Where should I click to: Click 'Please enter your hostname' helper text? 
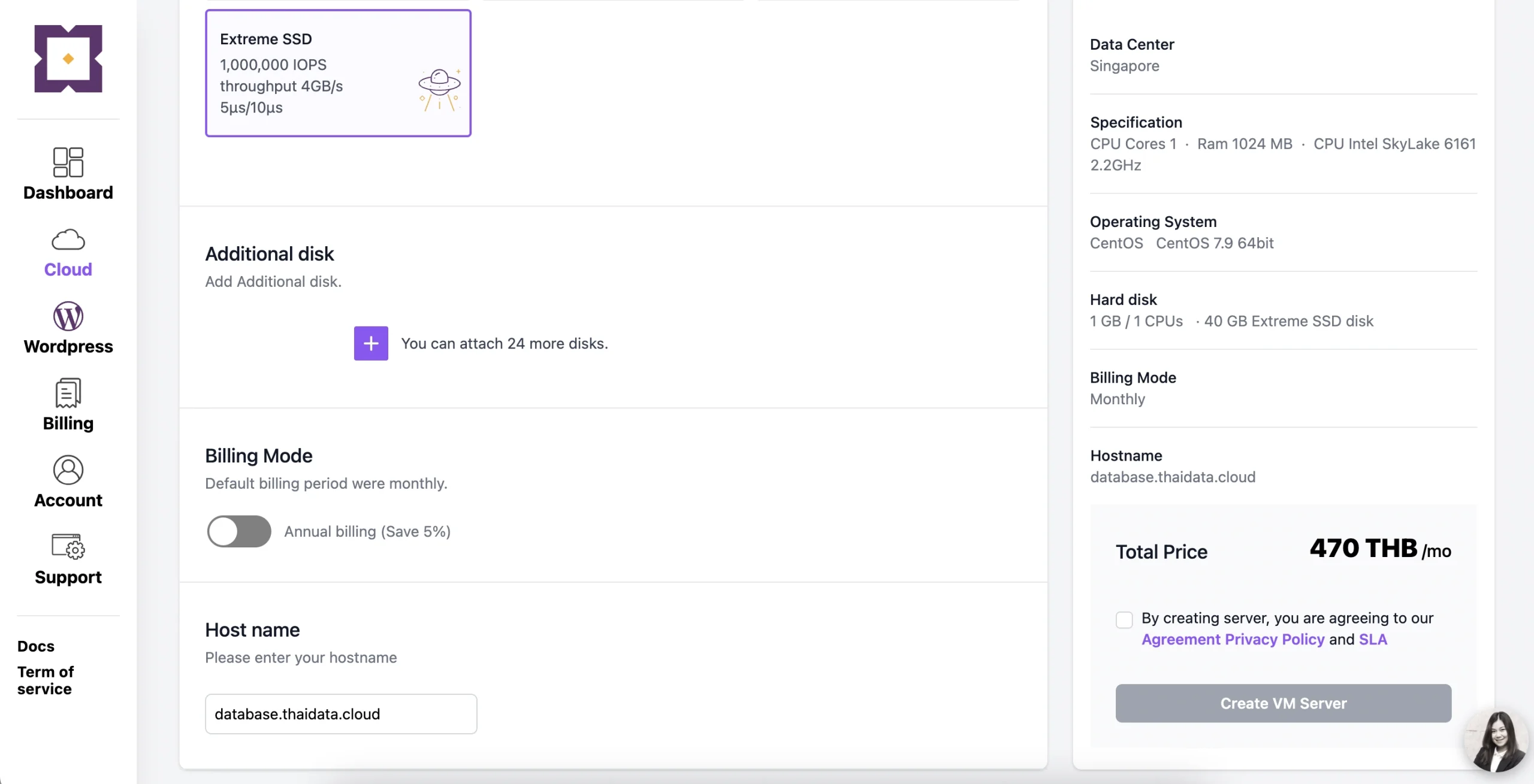click(301, 658)
